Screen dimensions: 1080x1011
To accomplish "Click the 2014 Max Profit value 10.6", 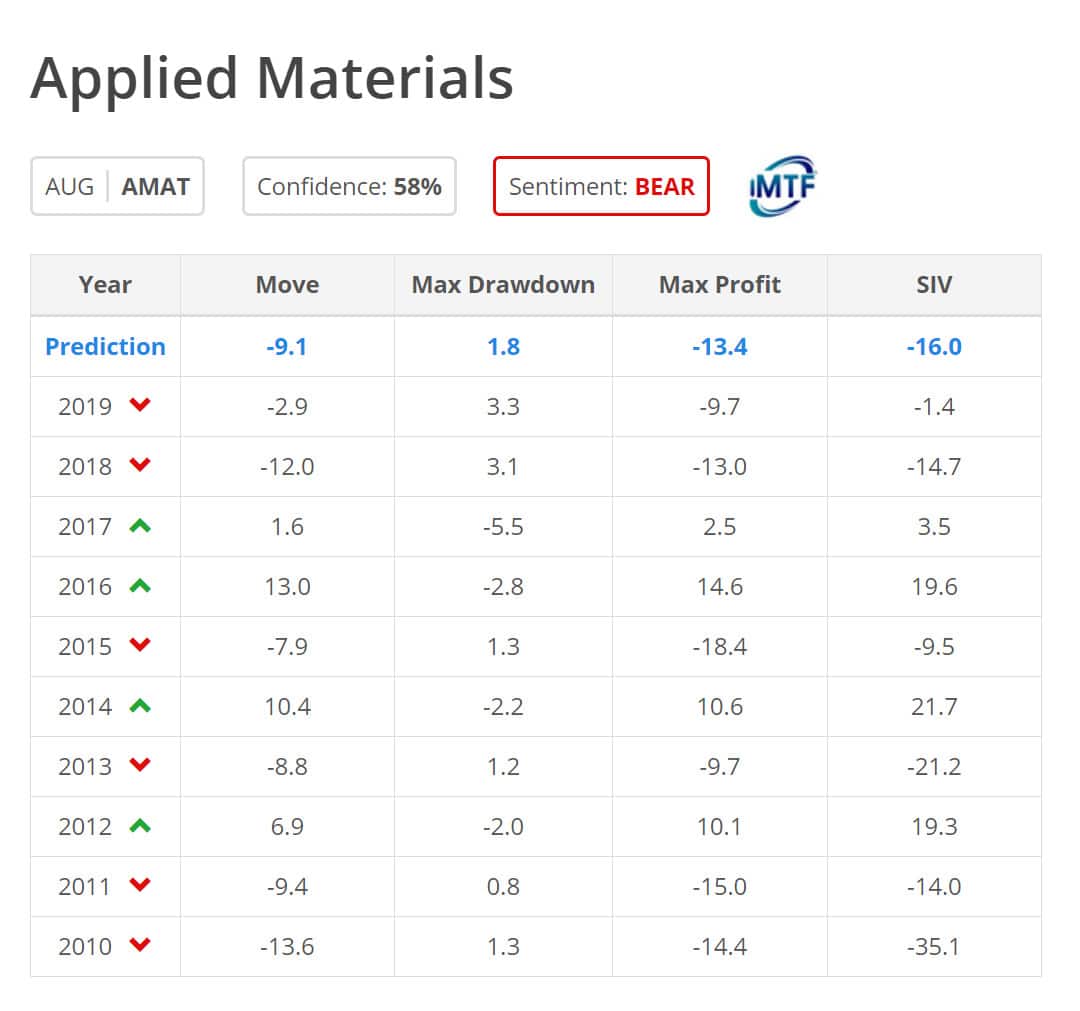I will click(720, 707).
